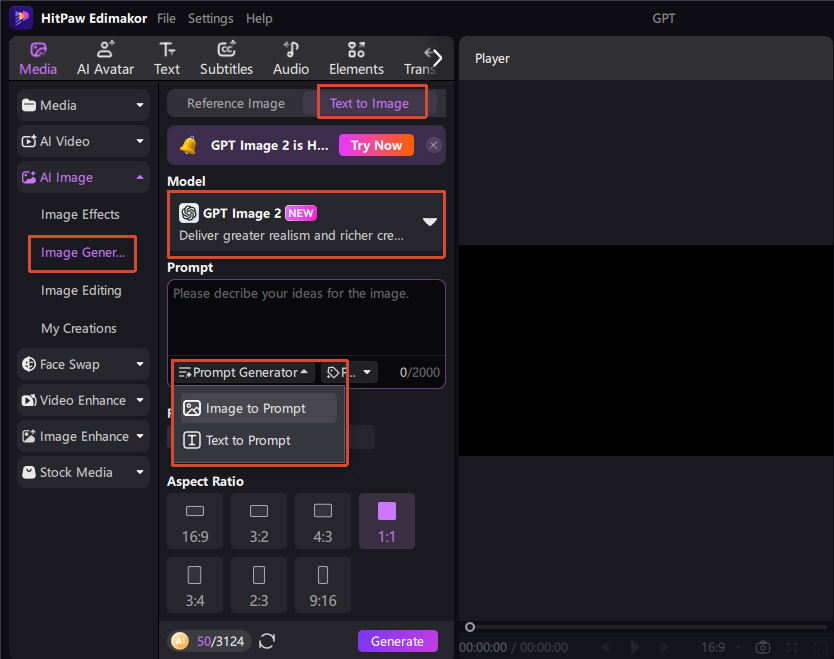The width and height of the screenshot is (834, 659).
Task: Select the 3:4 aspect ratio
Action: (x=195, y=585)
